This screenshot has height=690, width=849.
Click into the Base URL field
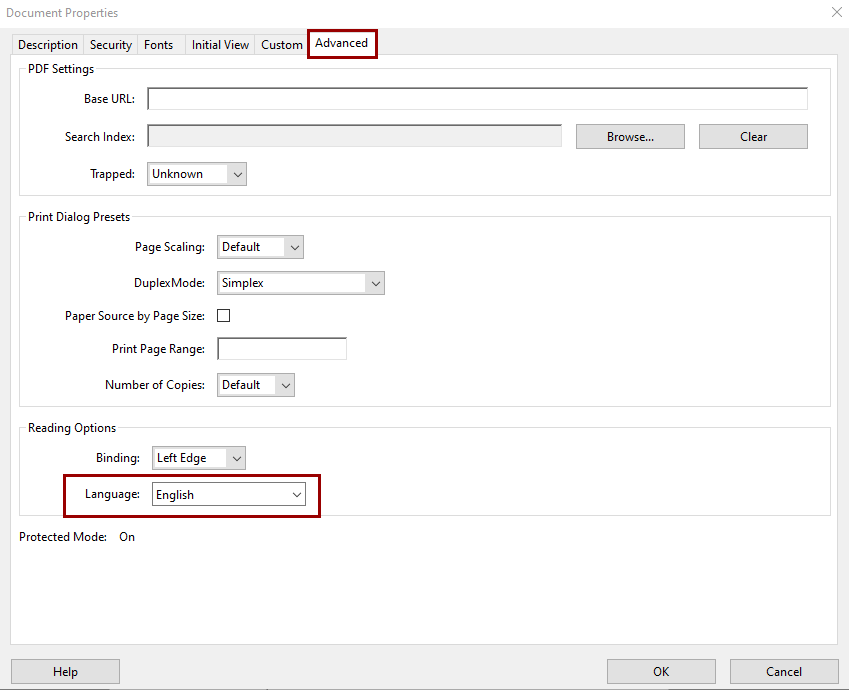(477, 99)
